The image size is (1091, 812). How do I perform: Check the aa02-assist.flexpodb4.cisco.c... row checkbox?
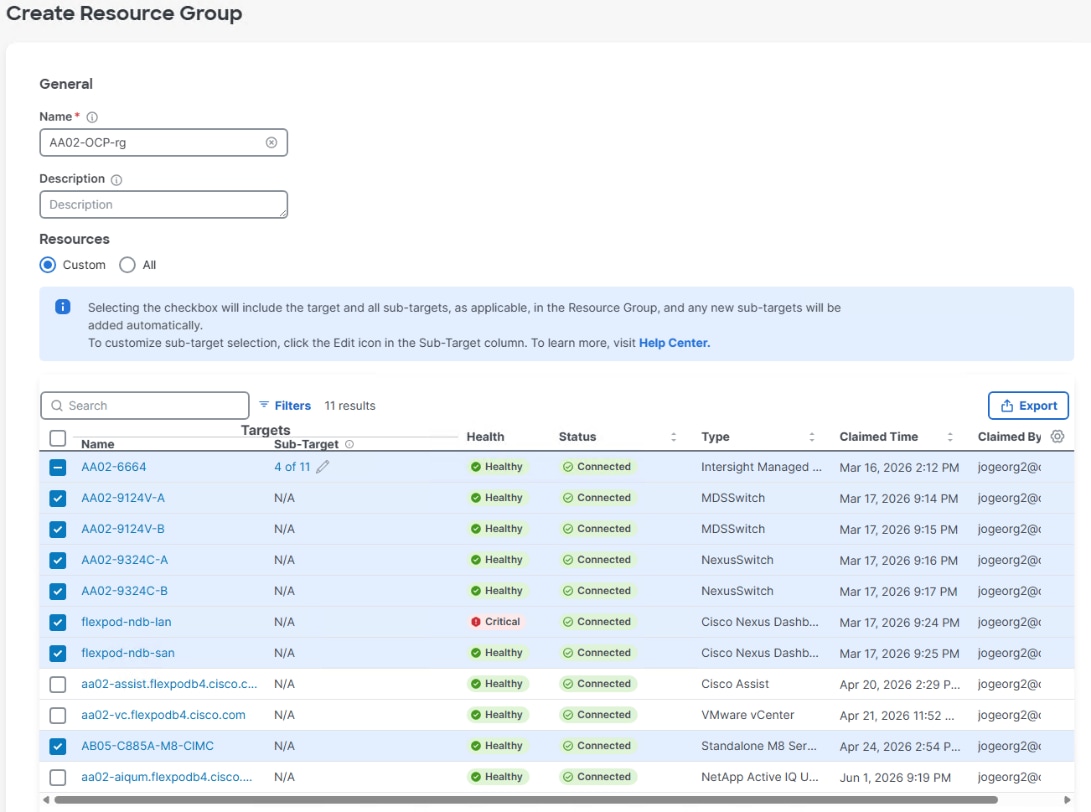(58, 685)
